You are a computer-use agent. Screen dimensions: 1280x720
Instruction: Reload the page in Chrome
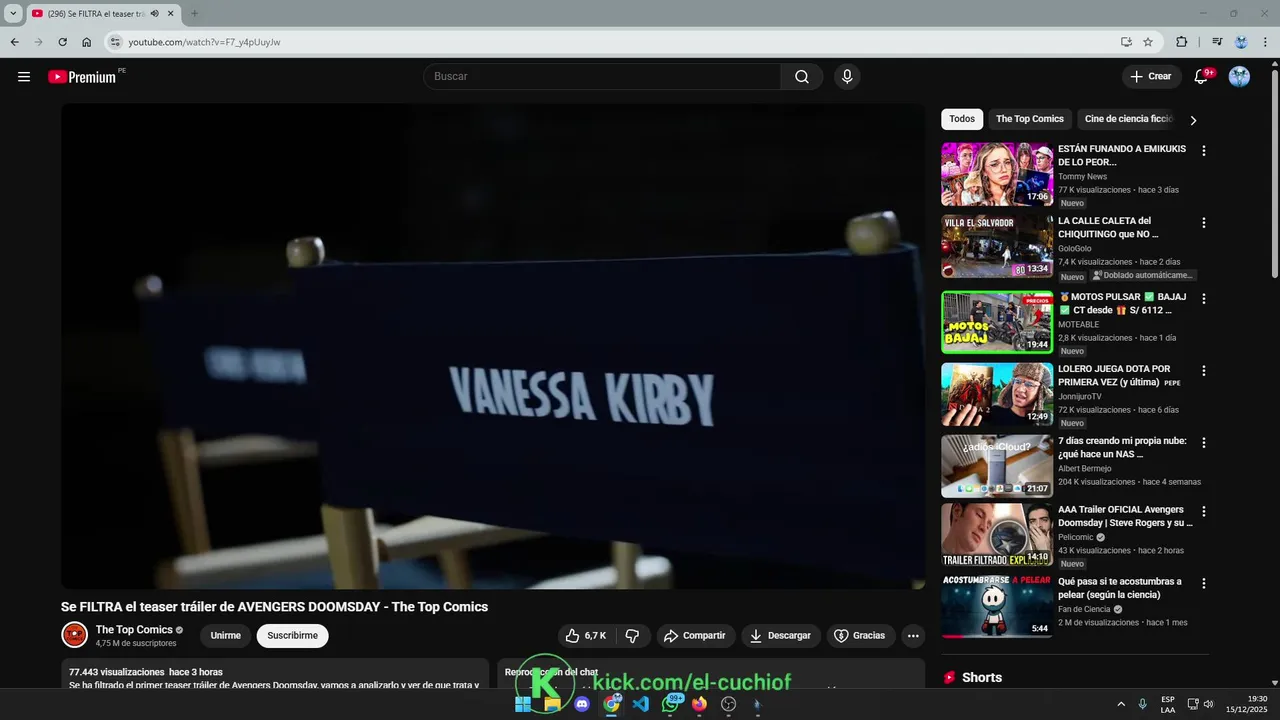click(62, 42)
